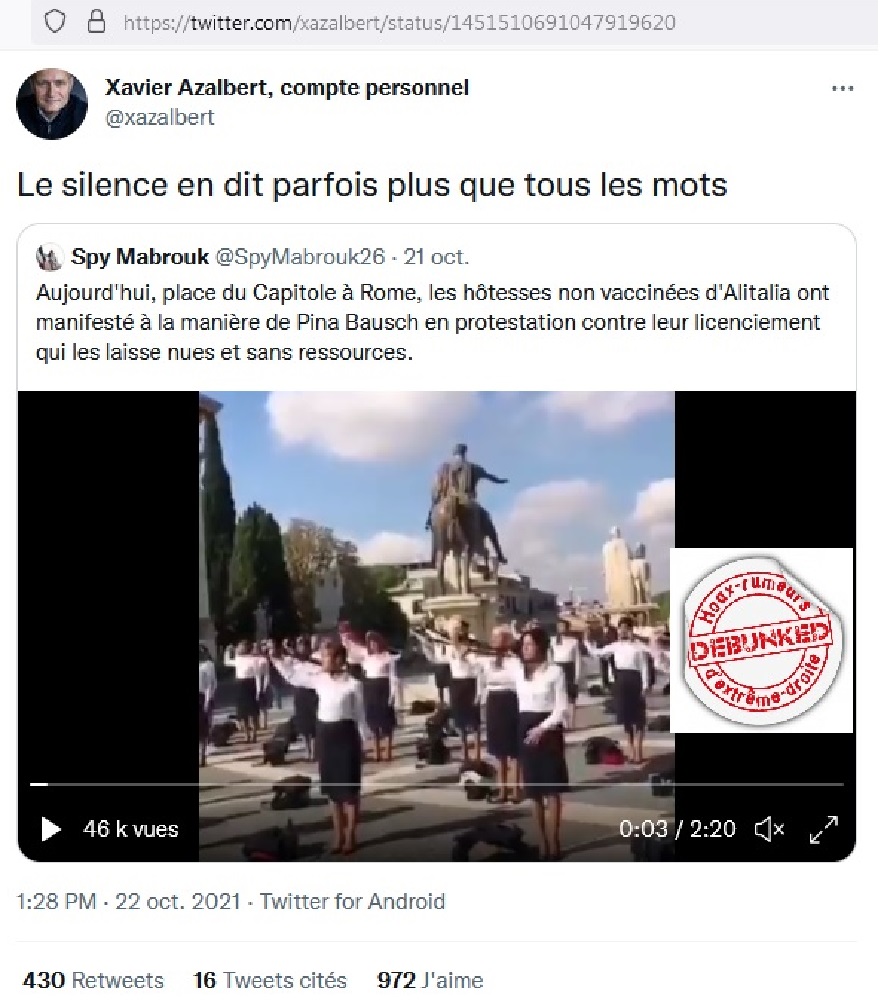Open the 1:28 PM 22 oct. 2021 timestamp
The height and width of the screenshot is (1000, 884).
(128, 901)
